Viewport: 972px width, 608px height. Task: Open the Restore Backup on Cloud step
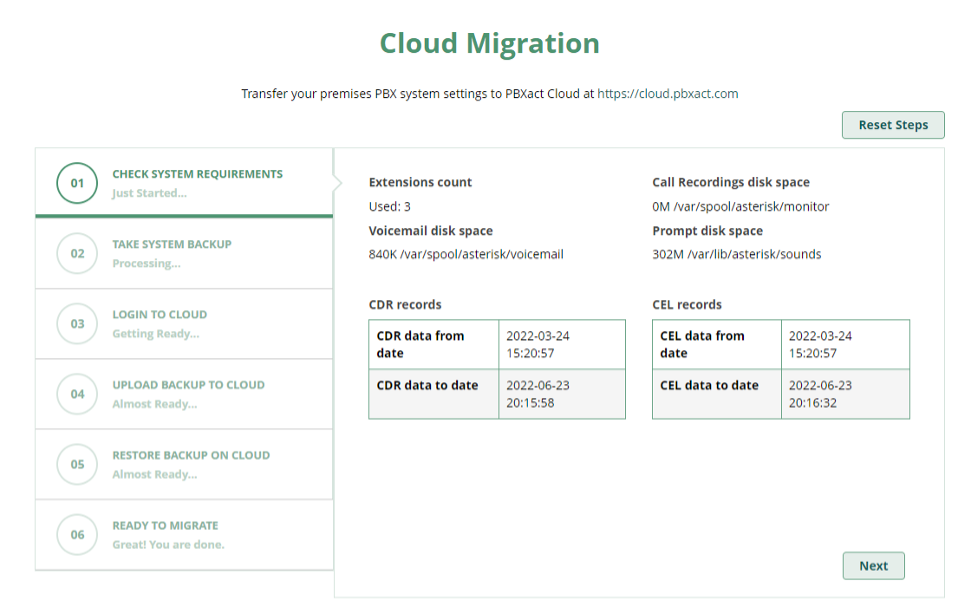pyautogui.click(x=184, y=464)
